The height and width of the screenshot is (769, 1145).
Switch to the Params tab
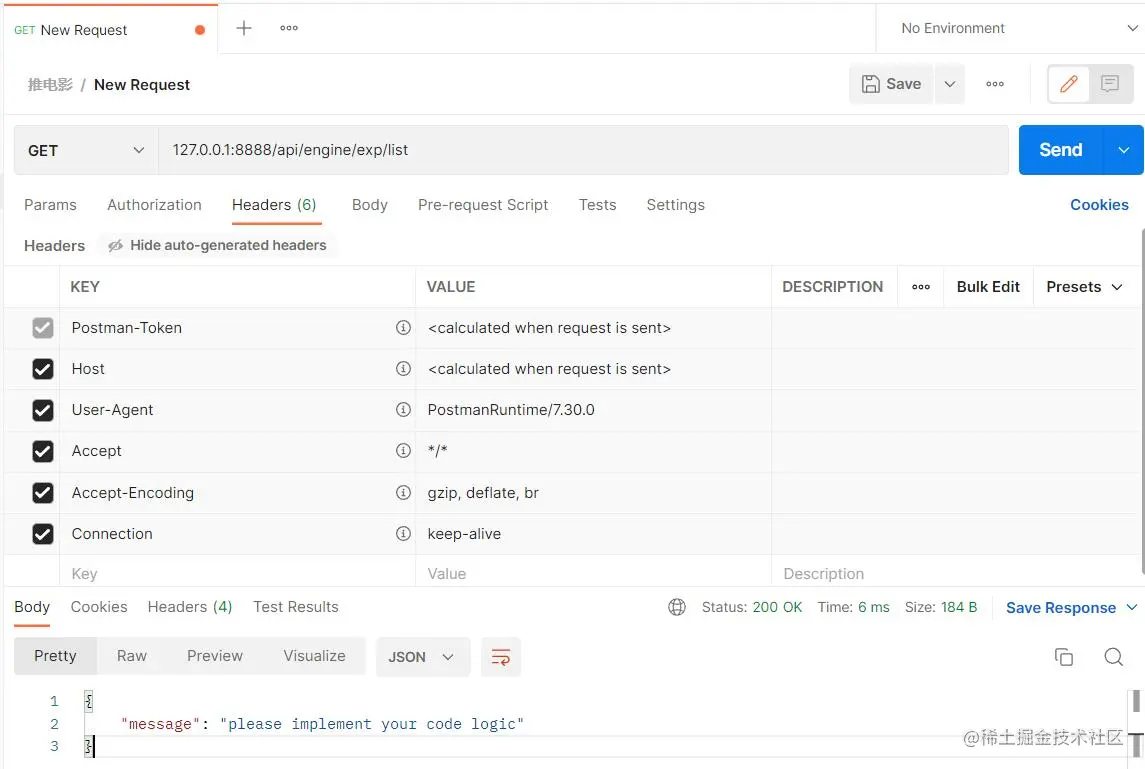[50, 204]
